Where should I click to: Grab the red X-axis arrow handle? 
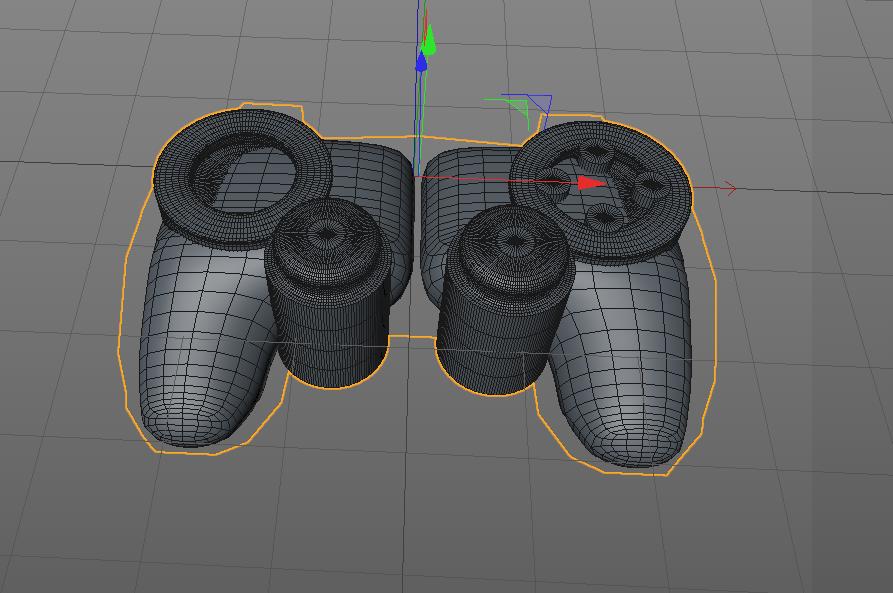(591, 183)
